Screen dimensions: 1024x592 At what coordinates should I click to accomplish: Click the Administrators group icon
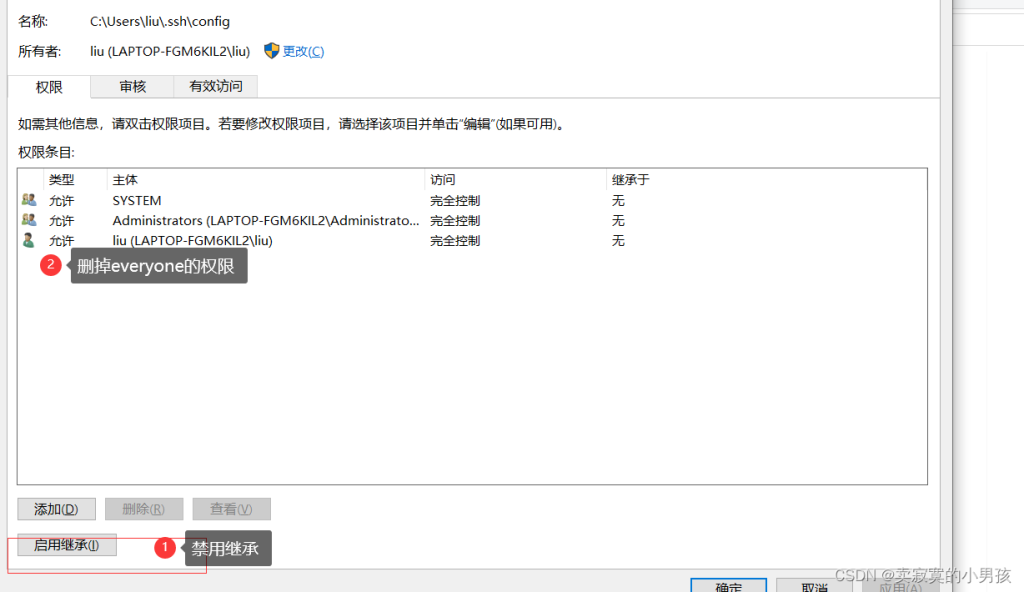click(x=27, y=220)
